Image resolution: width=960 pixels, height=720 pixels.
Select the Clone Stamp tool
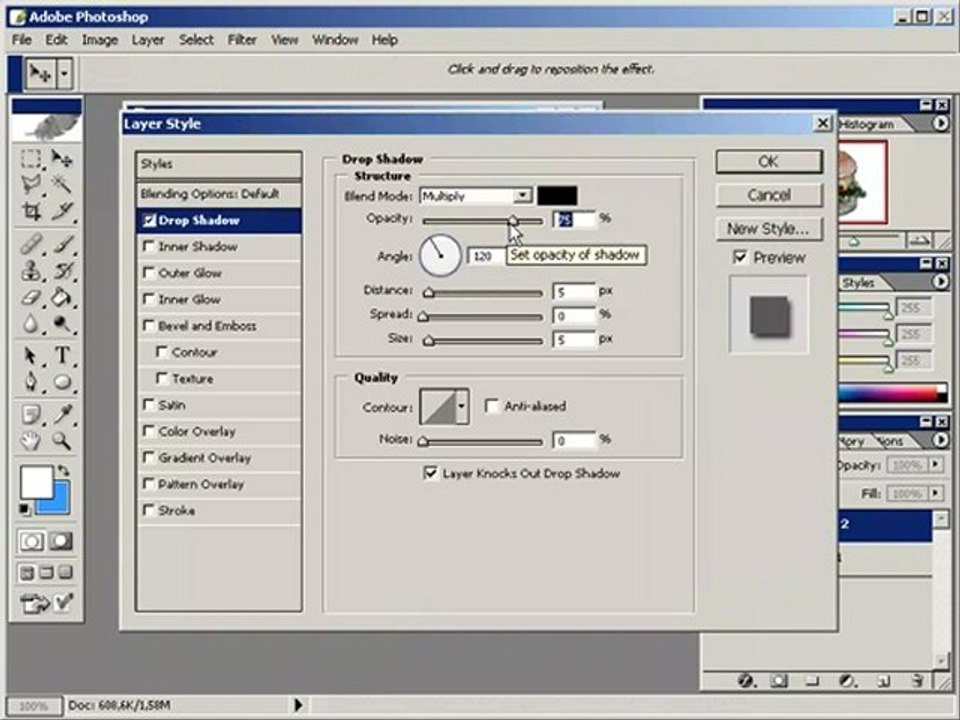[31, 270]
